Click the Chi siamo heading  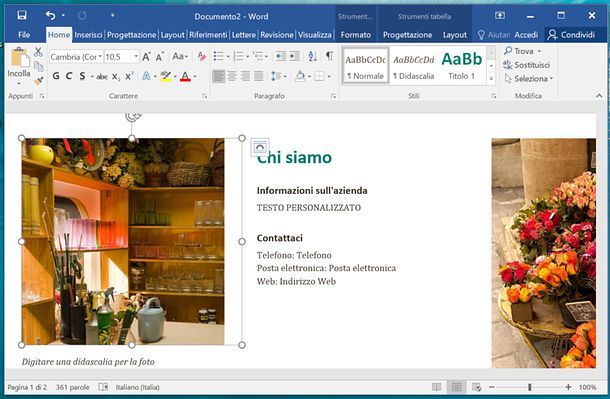[x=294, y=158]
